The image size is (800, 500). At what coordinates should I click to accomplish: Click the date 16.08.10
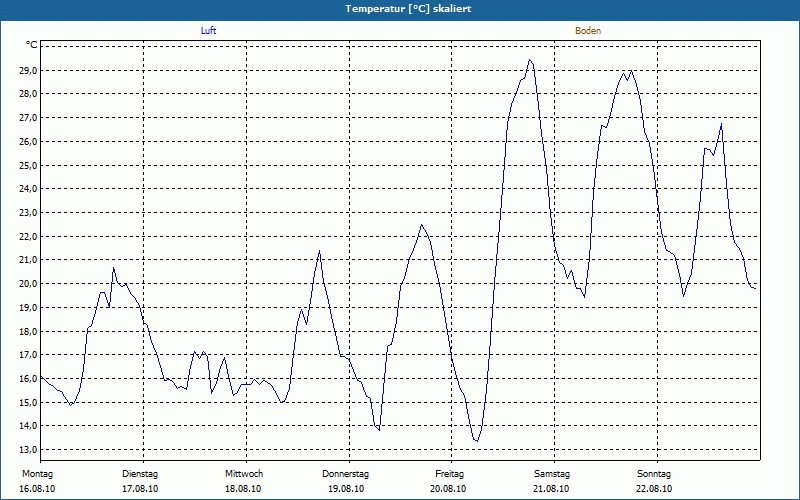coord(37,489)
